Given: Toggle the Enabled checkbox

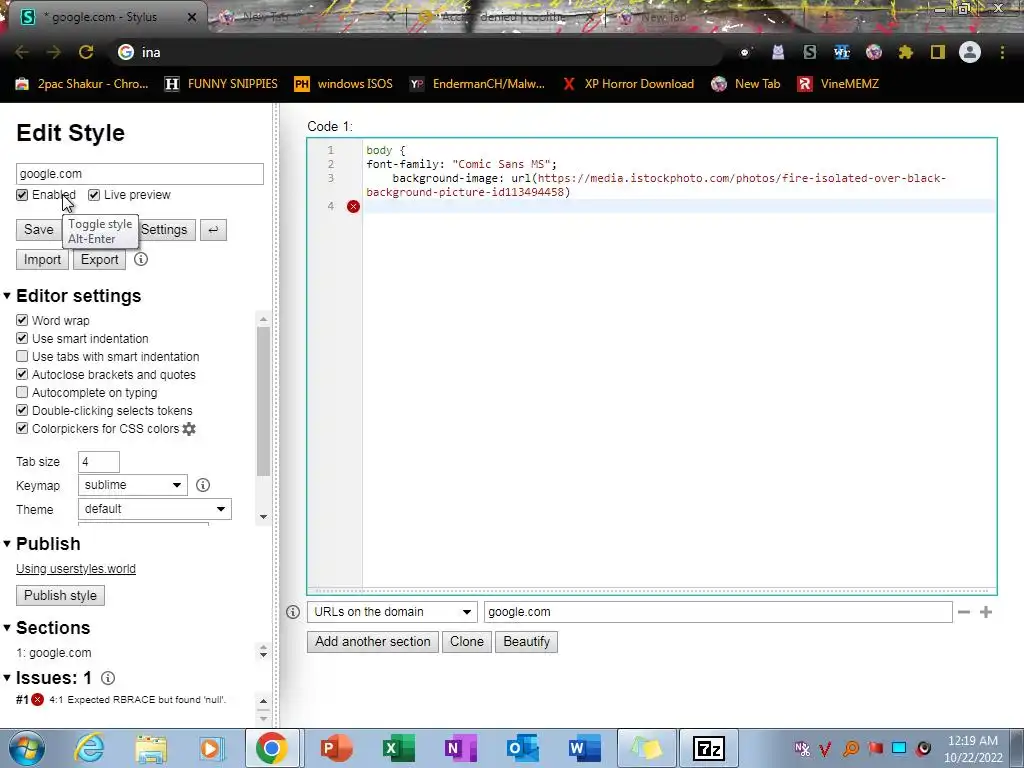Looking at the screenshot, I should click(22, 195).
